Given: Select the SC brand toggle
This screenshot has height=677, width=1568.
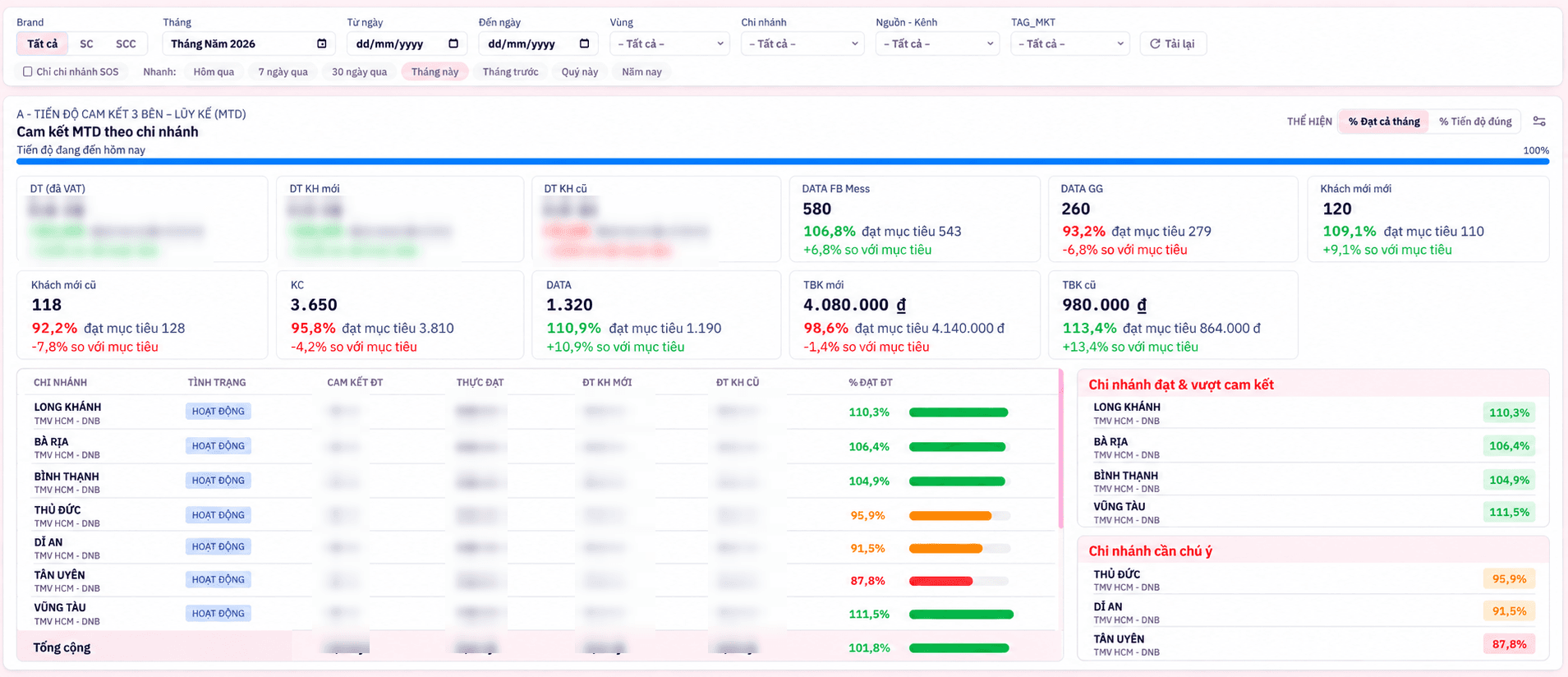Looking at the screenshot, I should coord(86,44).
